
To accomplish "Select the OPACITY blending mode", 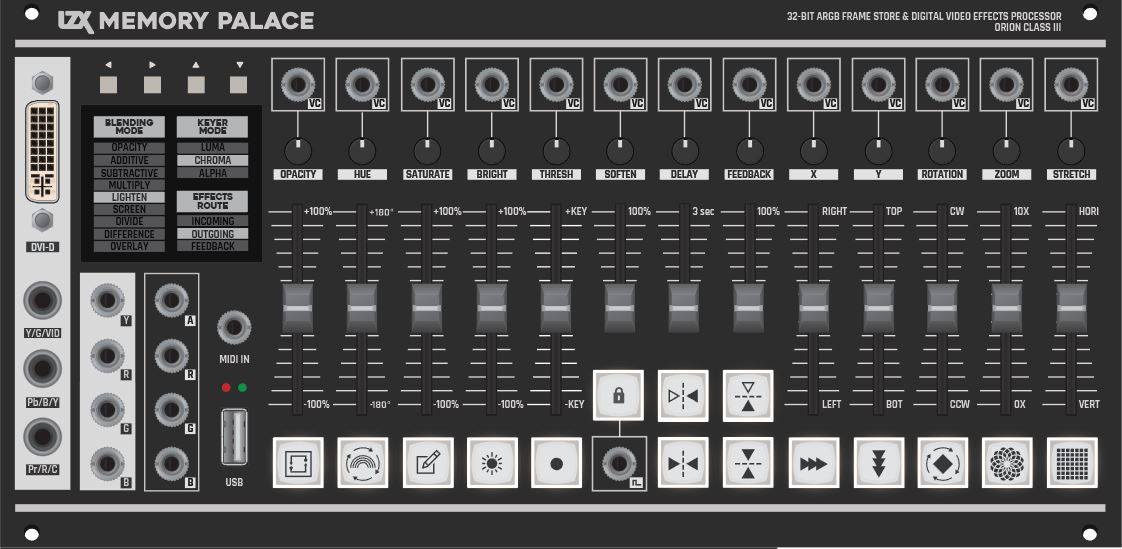I will point(130,147).
